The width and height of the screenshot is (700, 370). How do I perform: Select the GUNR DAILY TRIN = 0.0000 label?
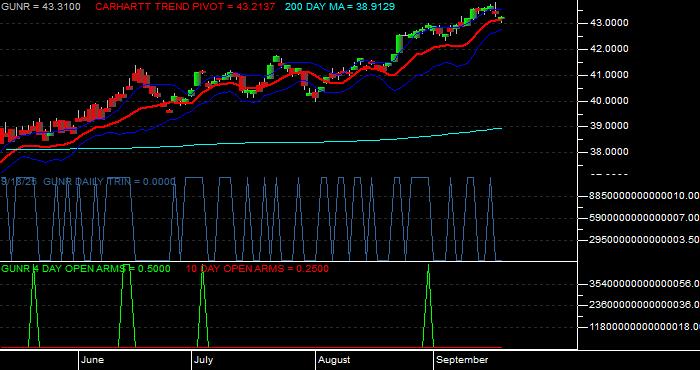109,182
